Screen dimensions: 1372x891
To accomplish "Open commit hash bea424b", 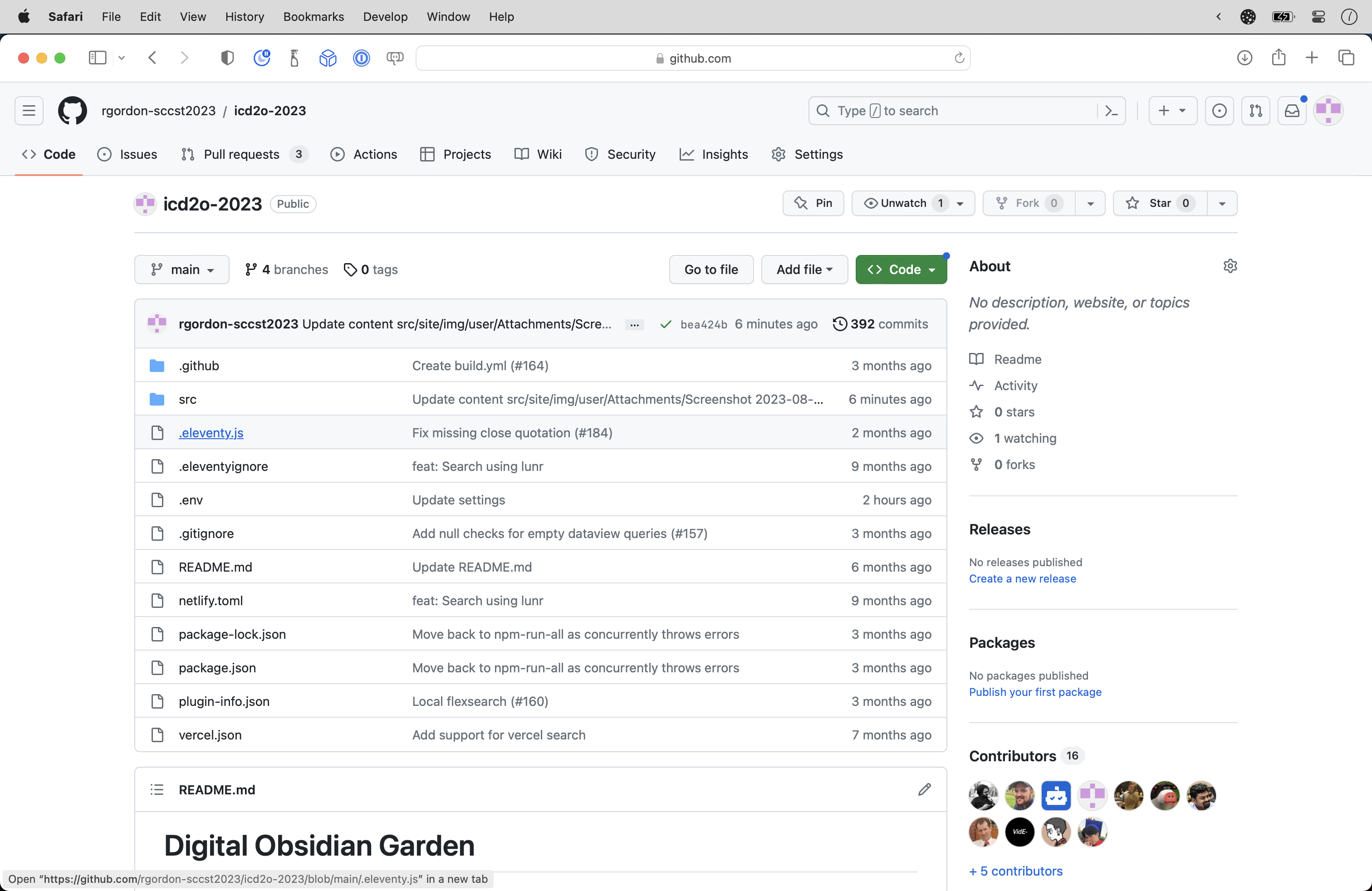I will click(x=703, y=324).
